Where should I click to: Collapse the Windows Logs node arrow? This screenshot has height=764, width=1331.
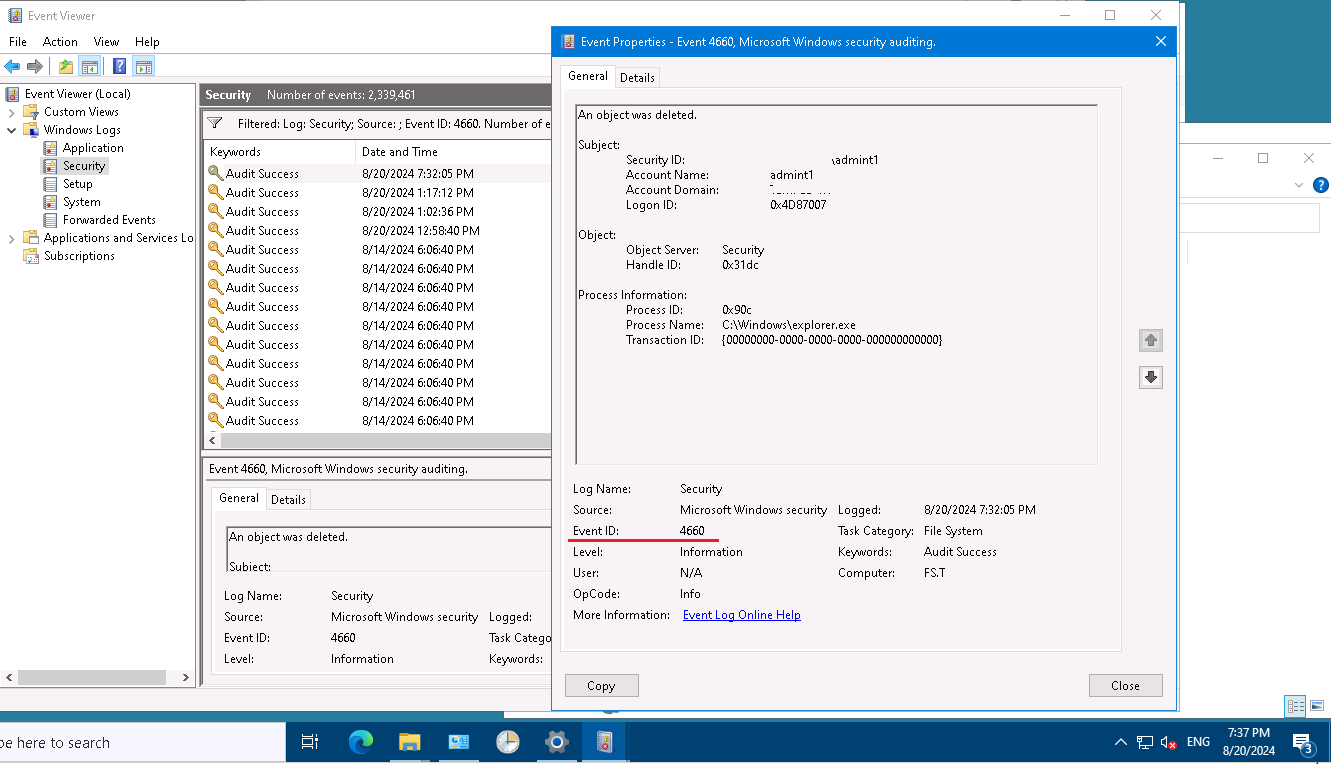(12, 130)
